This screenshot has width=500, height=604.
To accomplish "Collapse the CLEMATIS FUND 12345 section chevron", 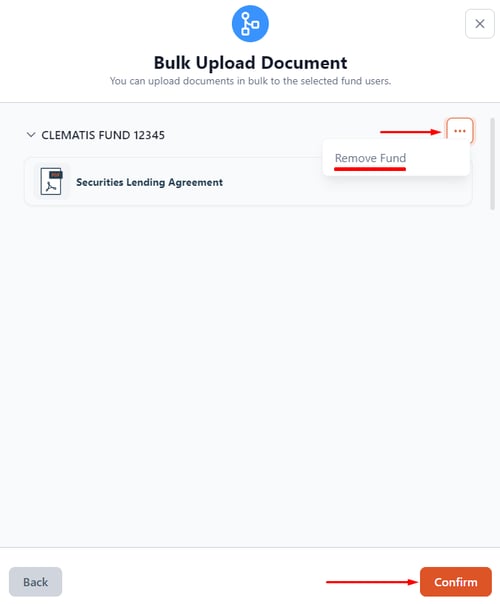I will (x=31, y=135).
